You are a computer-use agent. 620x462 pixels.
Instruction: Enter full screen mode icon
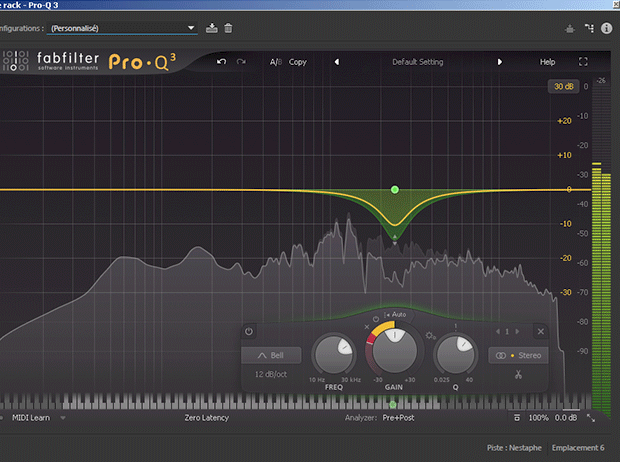[x=583, y=62]
